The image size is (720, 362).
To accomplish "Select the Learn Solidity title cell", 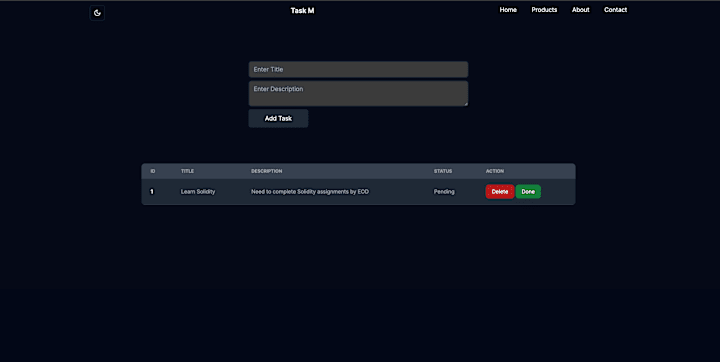I will [198, 192].
